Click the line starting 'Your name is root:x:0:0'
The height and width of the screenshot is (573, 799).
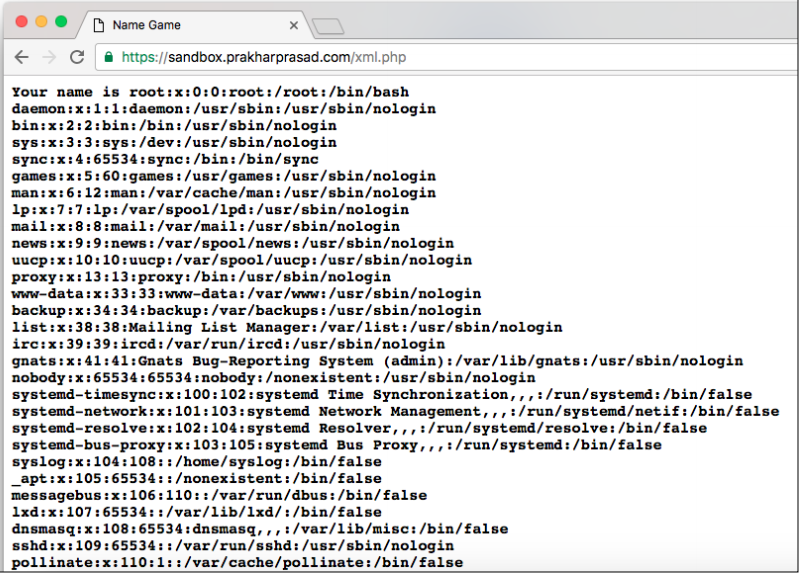[210, 92]
